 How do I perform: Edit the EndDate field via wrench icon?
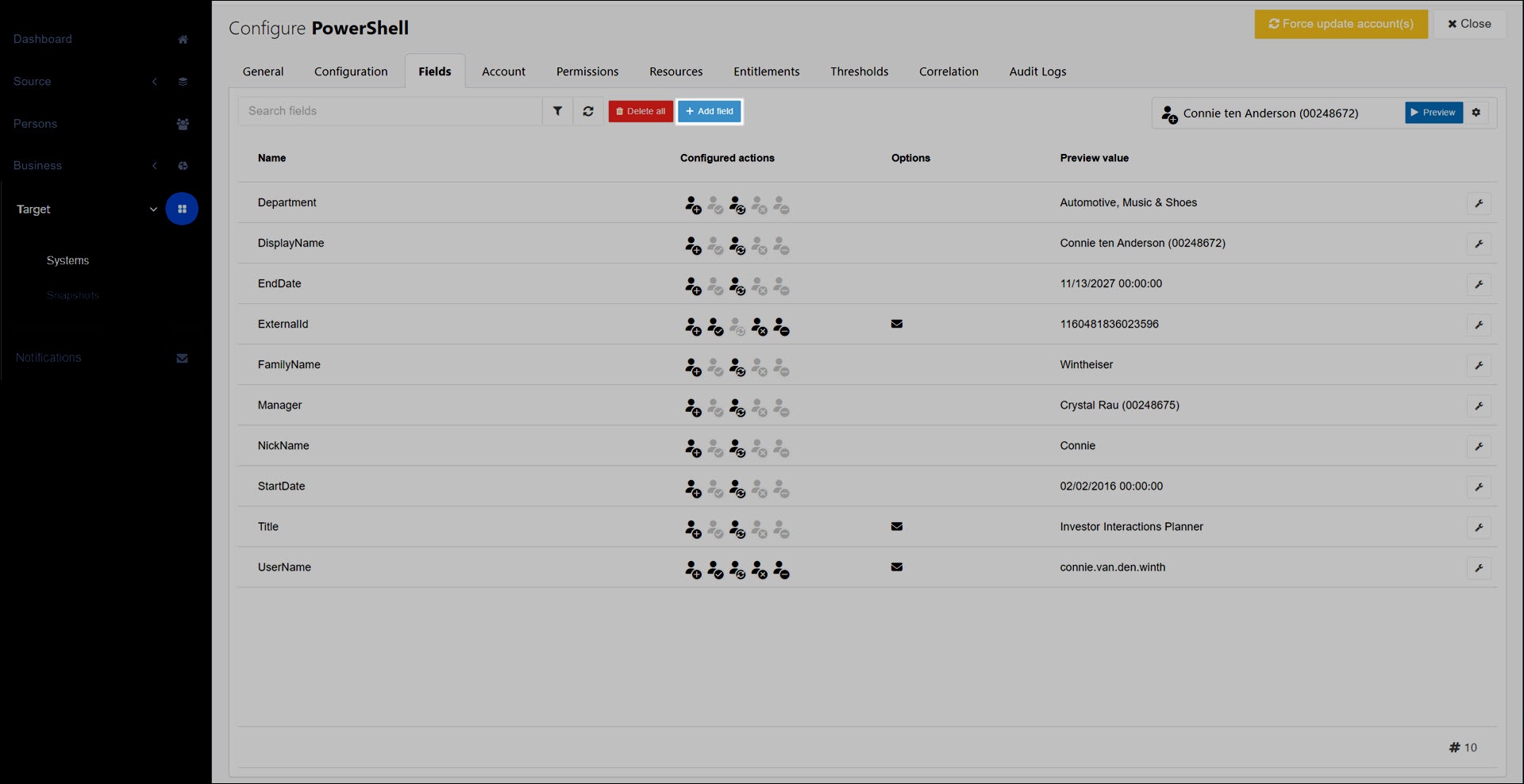(x=1479, y=284)
